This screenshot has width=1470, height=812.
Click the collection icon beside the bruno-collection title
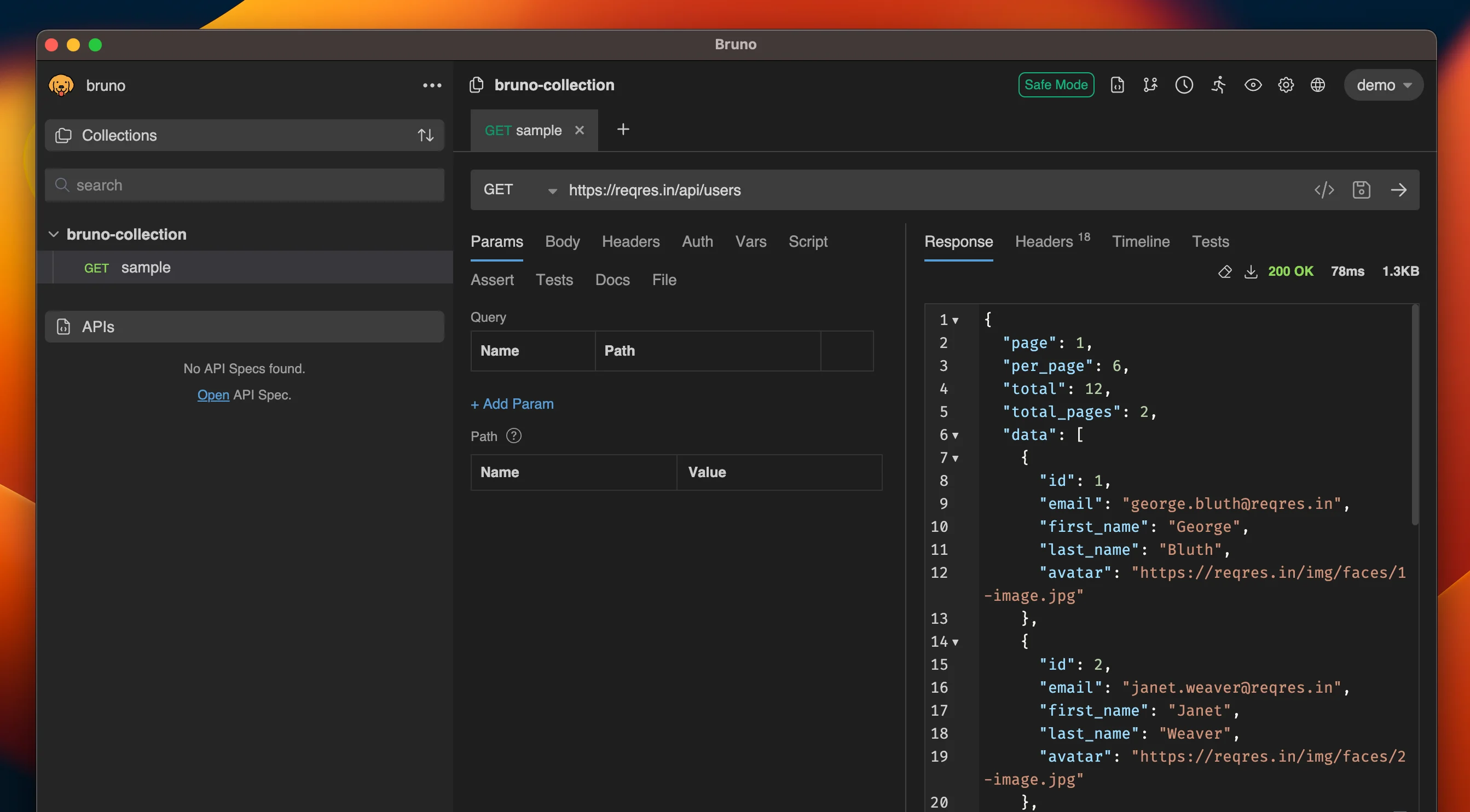(477, 85)
